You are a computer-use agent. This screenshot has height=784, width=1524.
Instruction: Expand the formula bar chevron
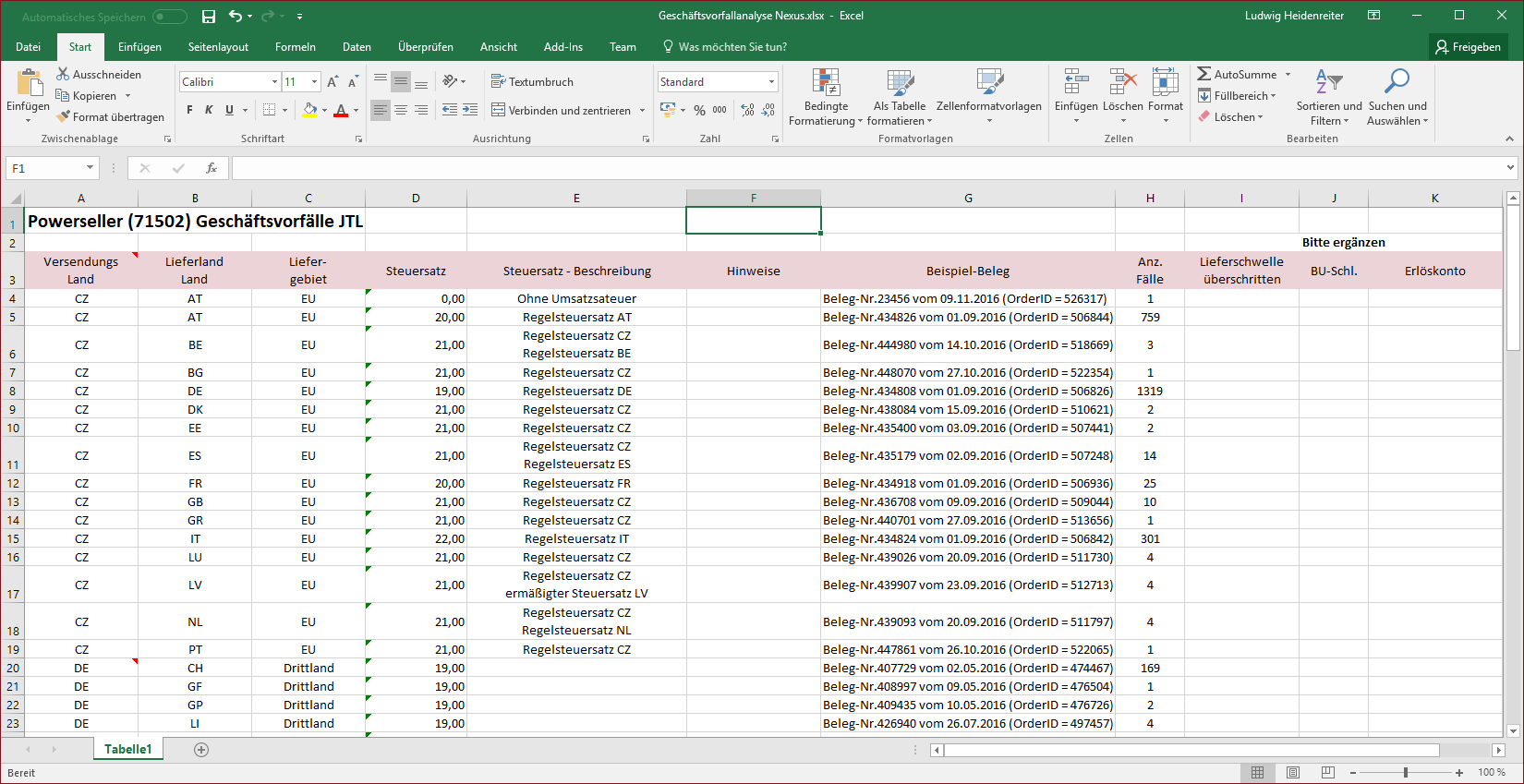[1510, 167]
